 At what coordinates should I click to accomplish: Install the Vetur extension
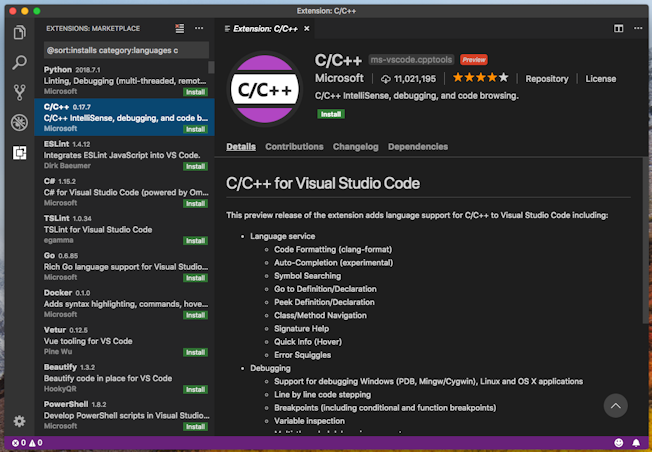[195, 352]
